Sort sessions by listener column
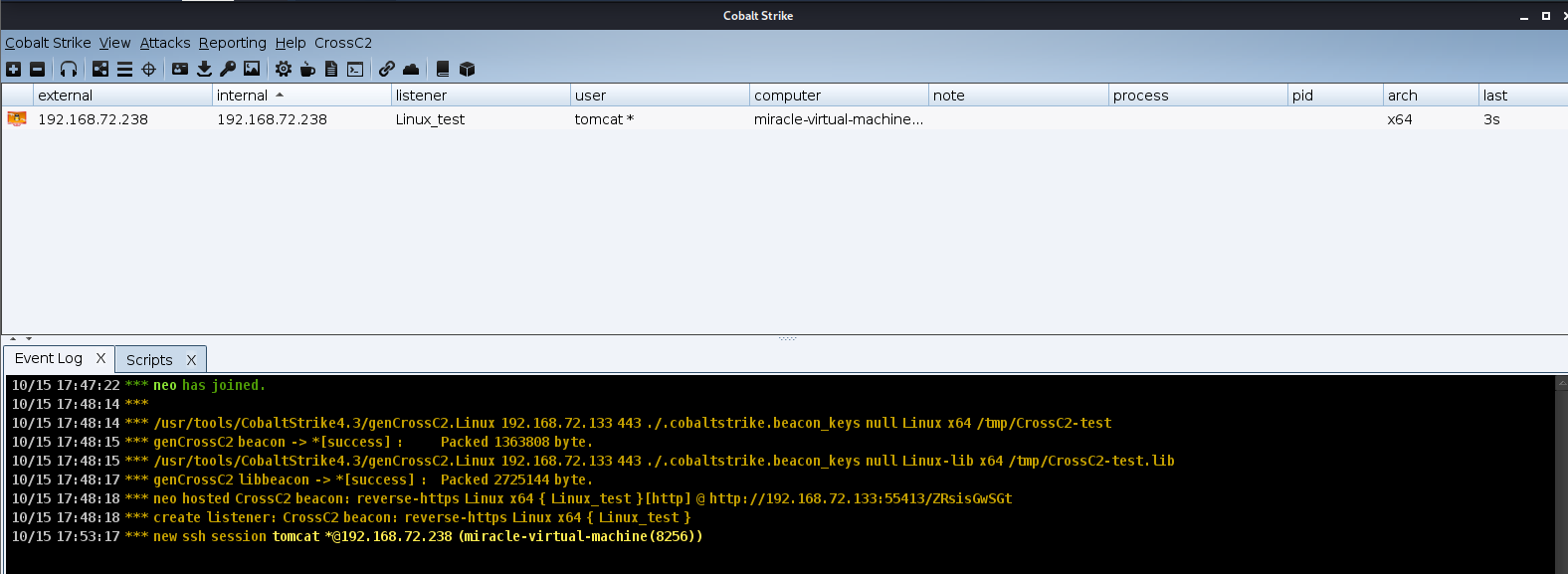The image size is (1568, 574). (x=482, y=96)
